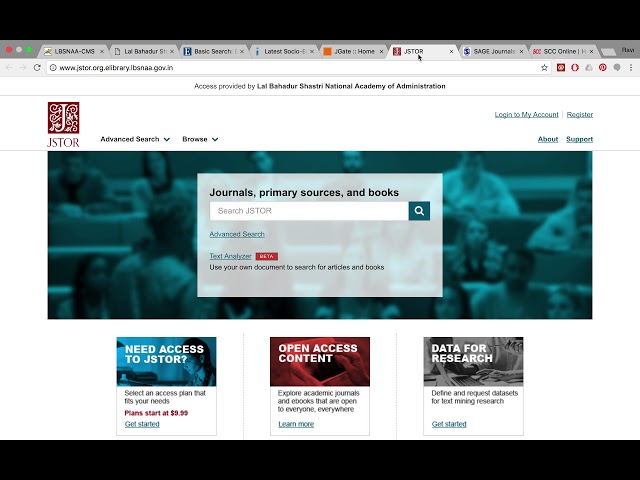The width and height of the screenshot is (640, 480).
Task: Click the Search JSTOR input field
Action: 309,211
